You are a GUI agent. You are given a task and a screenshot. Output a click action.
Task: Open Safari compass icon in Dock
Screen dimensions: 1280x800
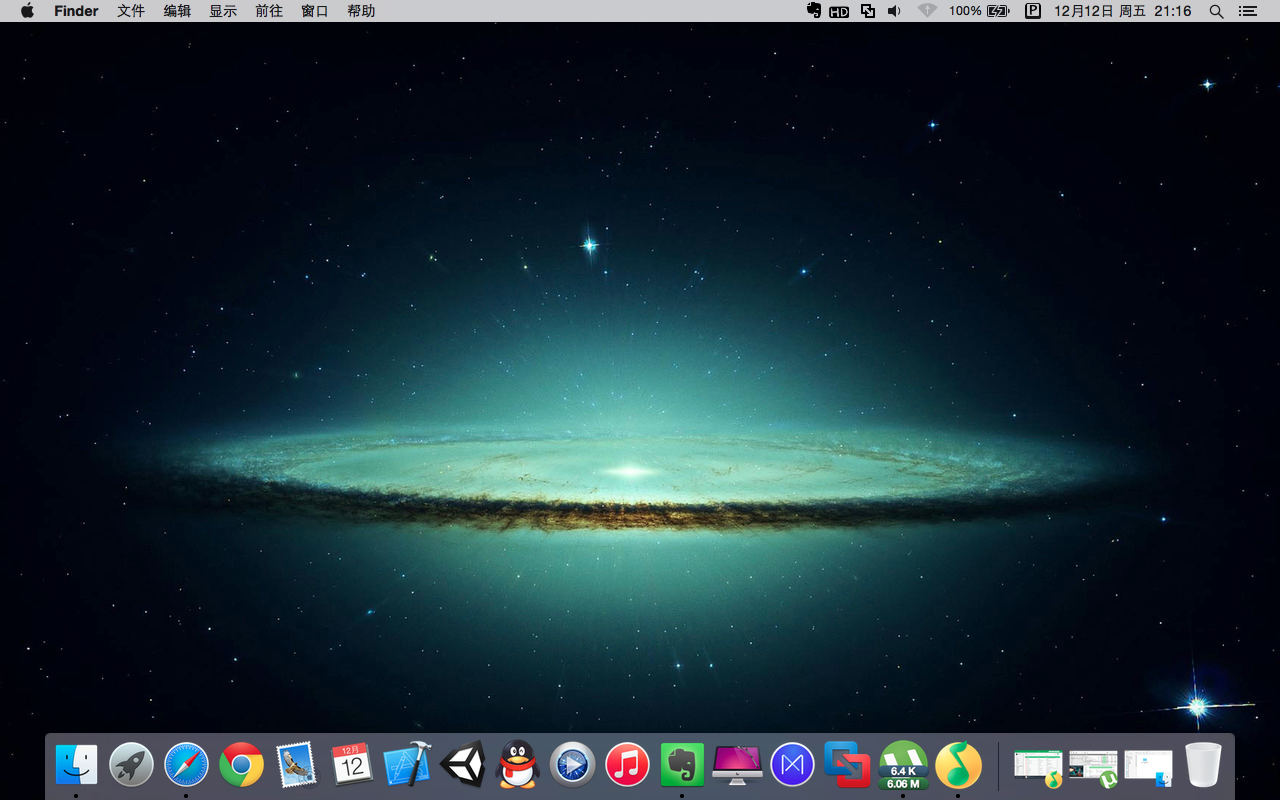tap(186, 765)
